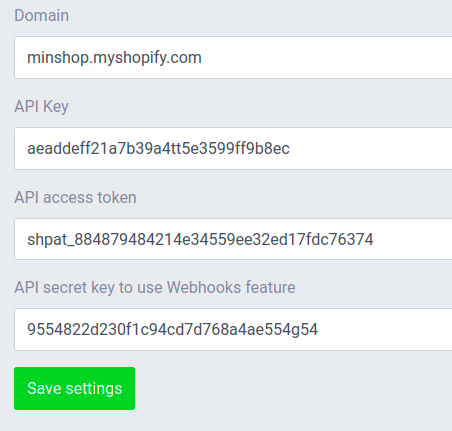The image size is (452, 431).
Task: Click the API Key input field
Action: pos(233,148)
